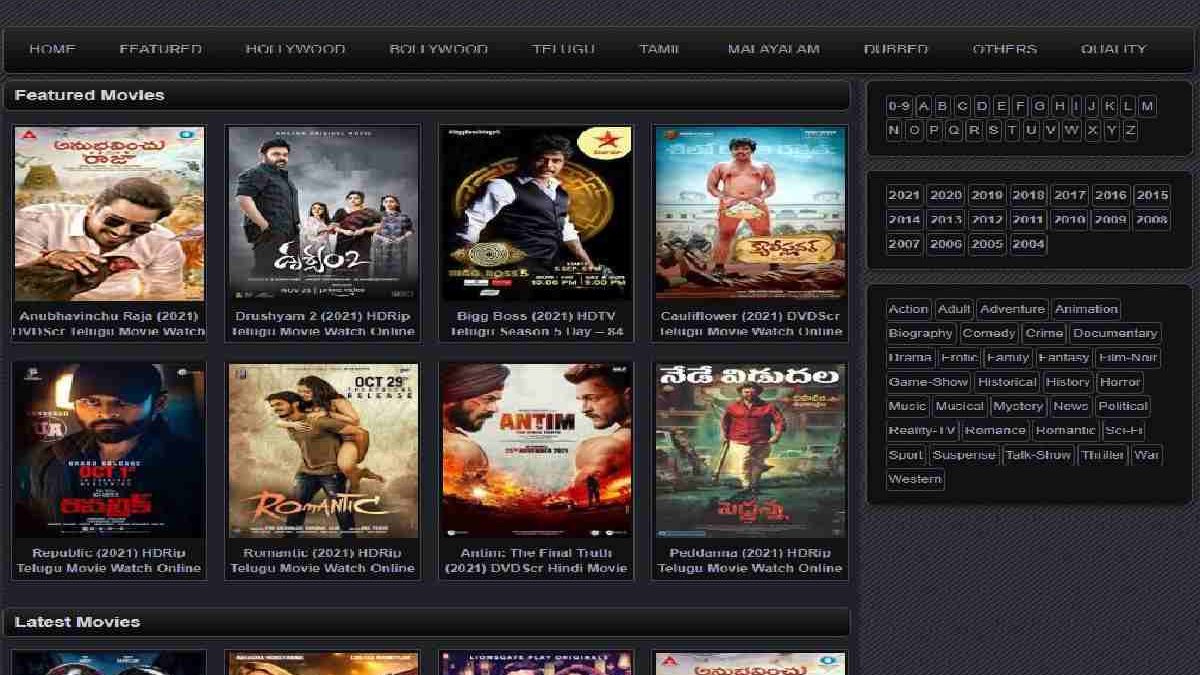The image size is (1200, 675).
Task: Browse the Adventure genre
Action: coord(1012,309)
